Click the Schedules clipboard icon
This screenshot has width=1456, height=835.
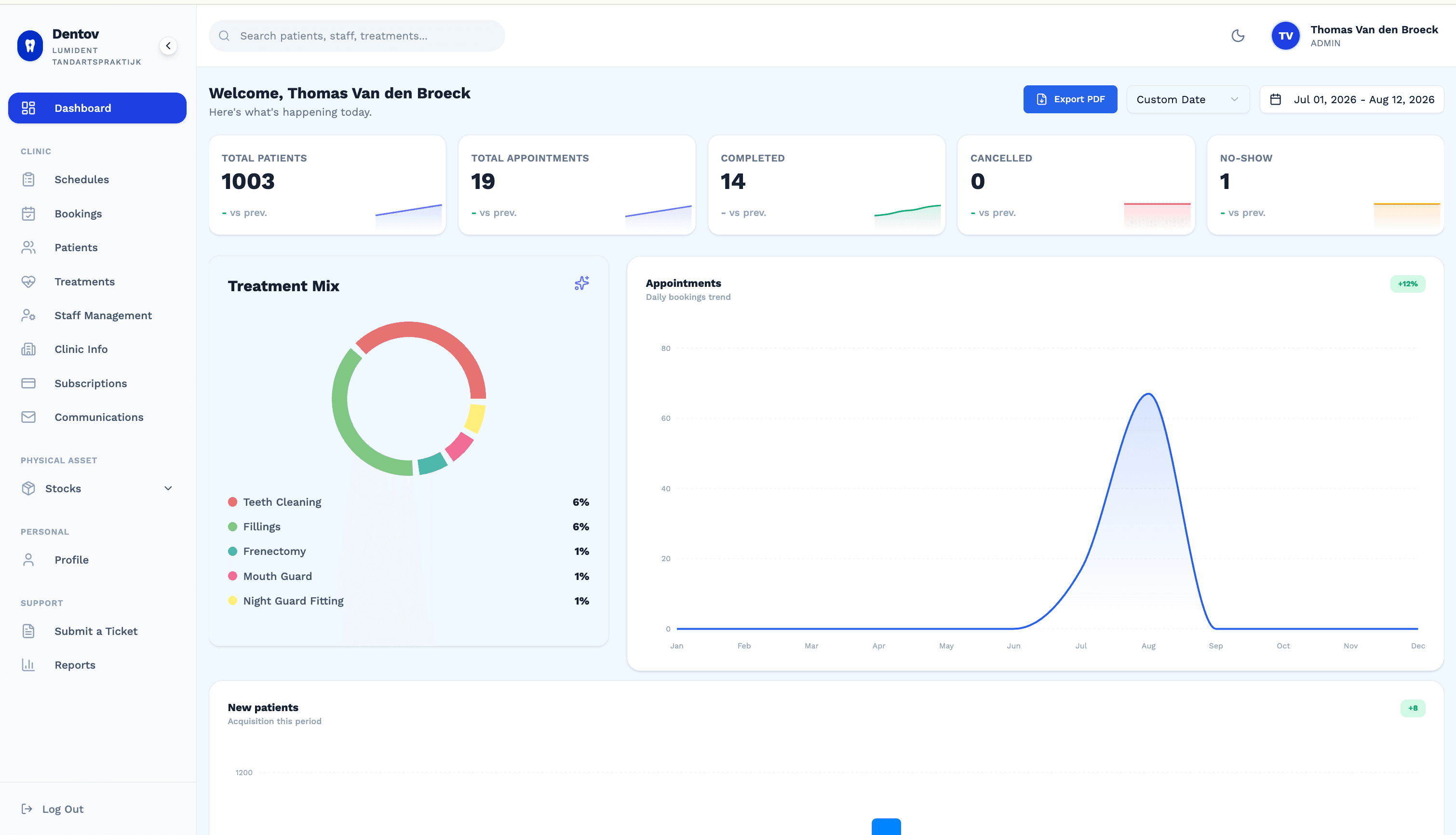point(28,179)
